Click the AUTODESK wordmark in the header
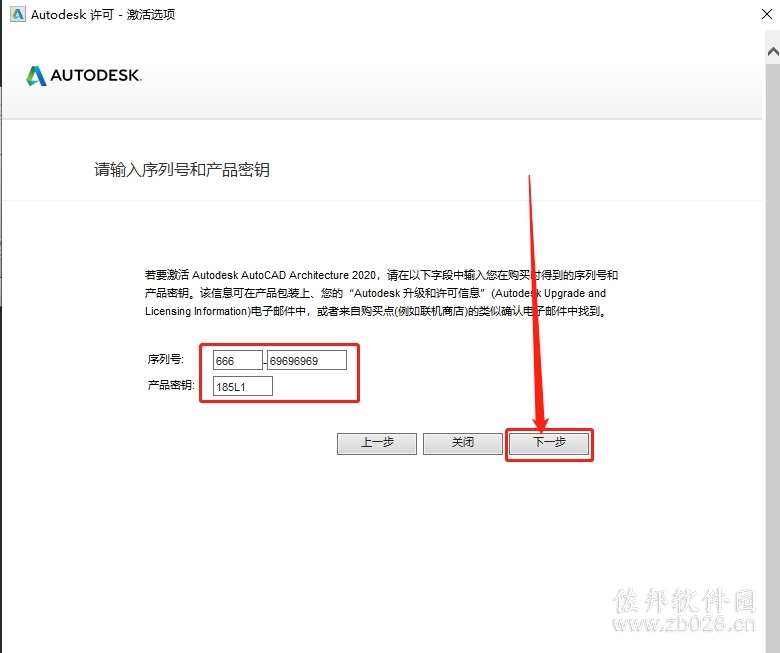The width and height of the screenshot is (780, 653). 96,76
